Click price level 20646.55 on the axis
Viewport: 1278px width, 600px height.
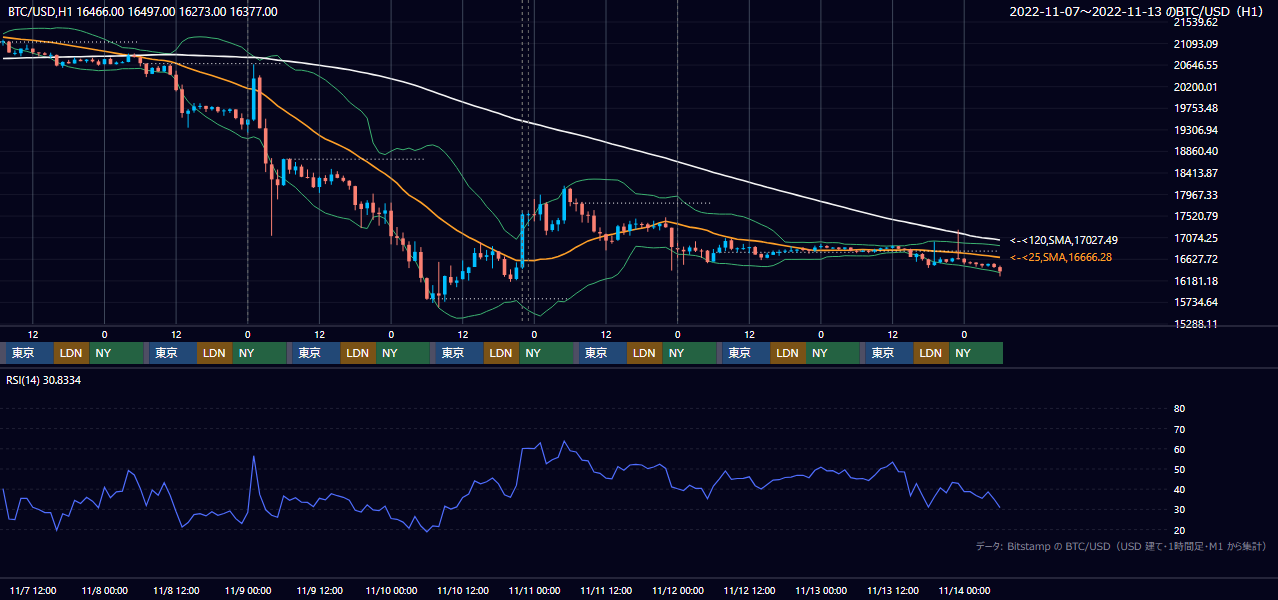pyautogui.click(x=1195, y=65)
